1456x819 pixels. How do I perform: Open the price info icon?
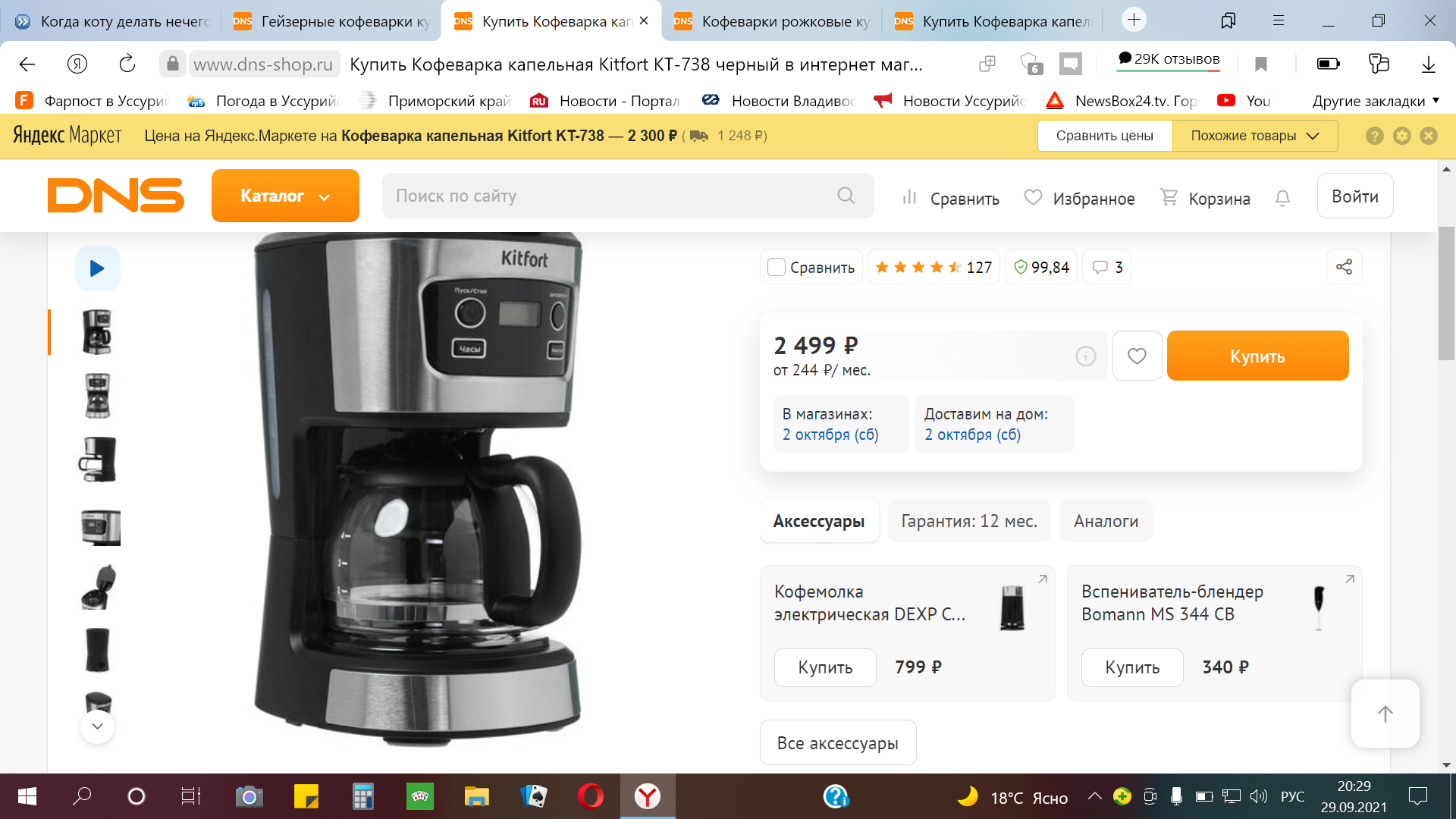pyautogui.click(x=1086, y=356)
